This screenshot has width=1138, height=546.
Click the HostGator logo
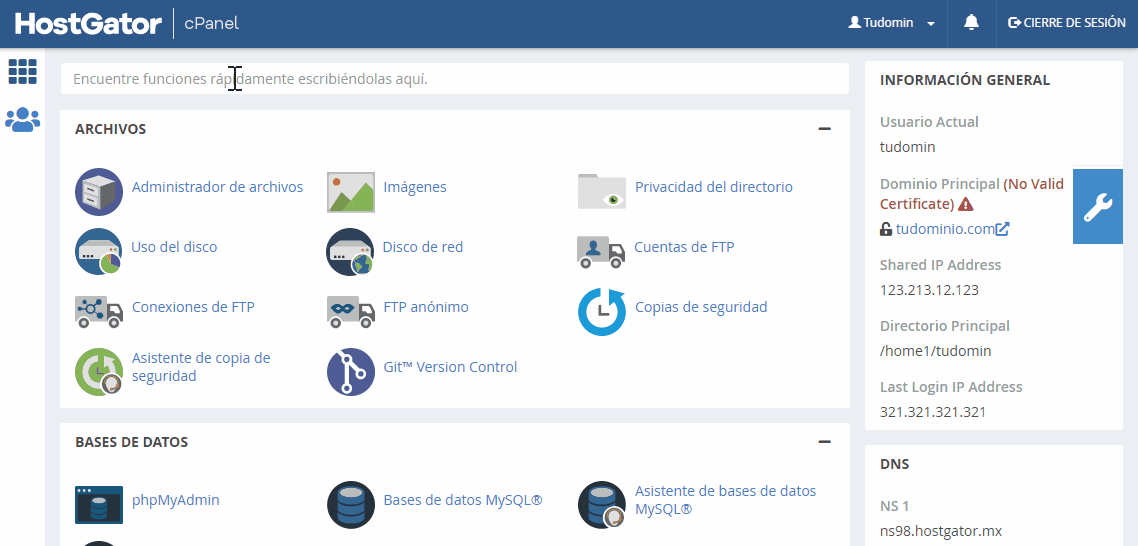[88, 23]
